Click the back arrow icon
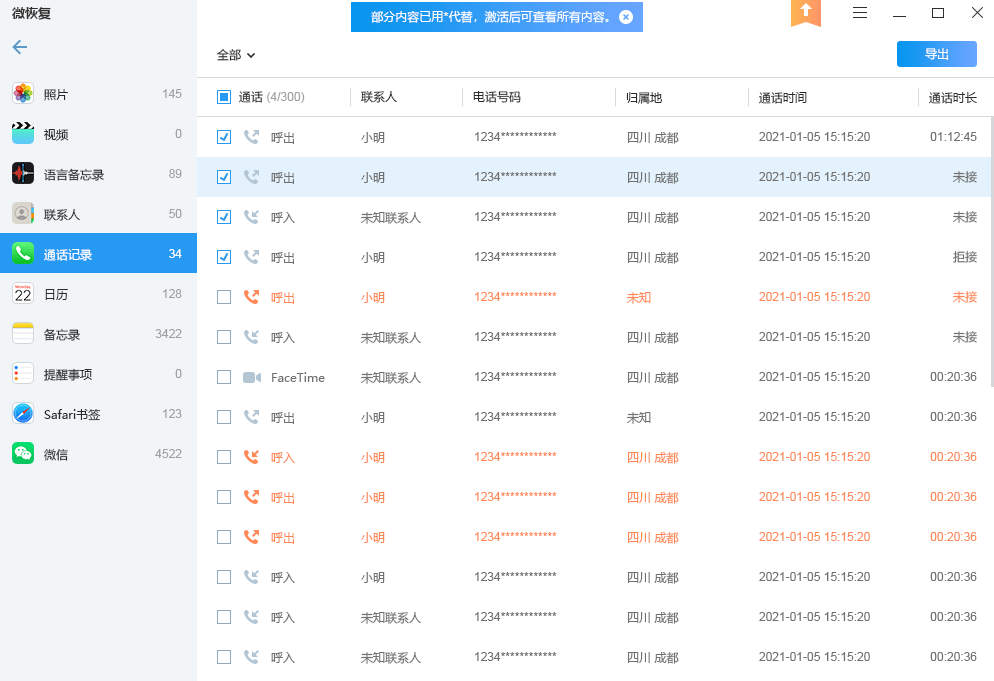The height and width of the screenshot is (681, 994). pos(19,47)
